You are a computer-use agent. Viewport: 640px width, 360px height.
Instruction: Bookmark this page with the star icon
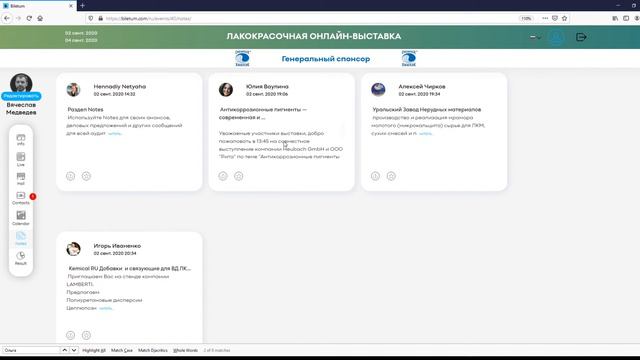tap(564, 18)
